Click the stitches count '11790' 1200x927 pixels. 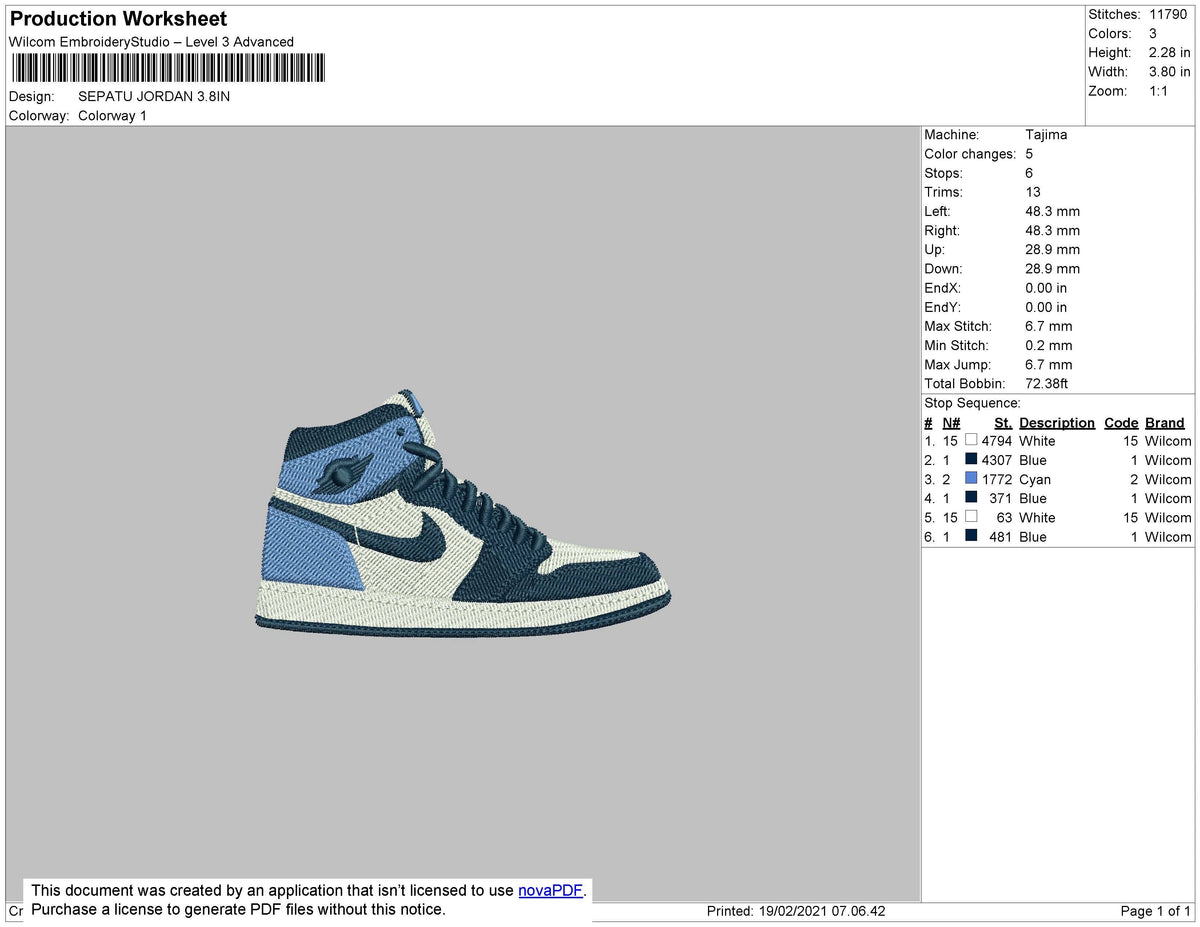point(1169,14)
